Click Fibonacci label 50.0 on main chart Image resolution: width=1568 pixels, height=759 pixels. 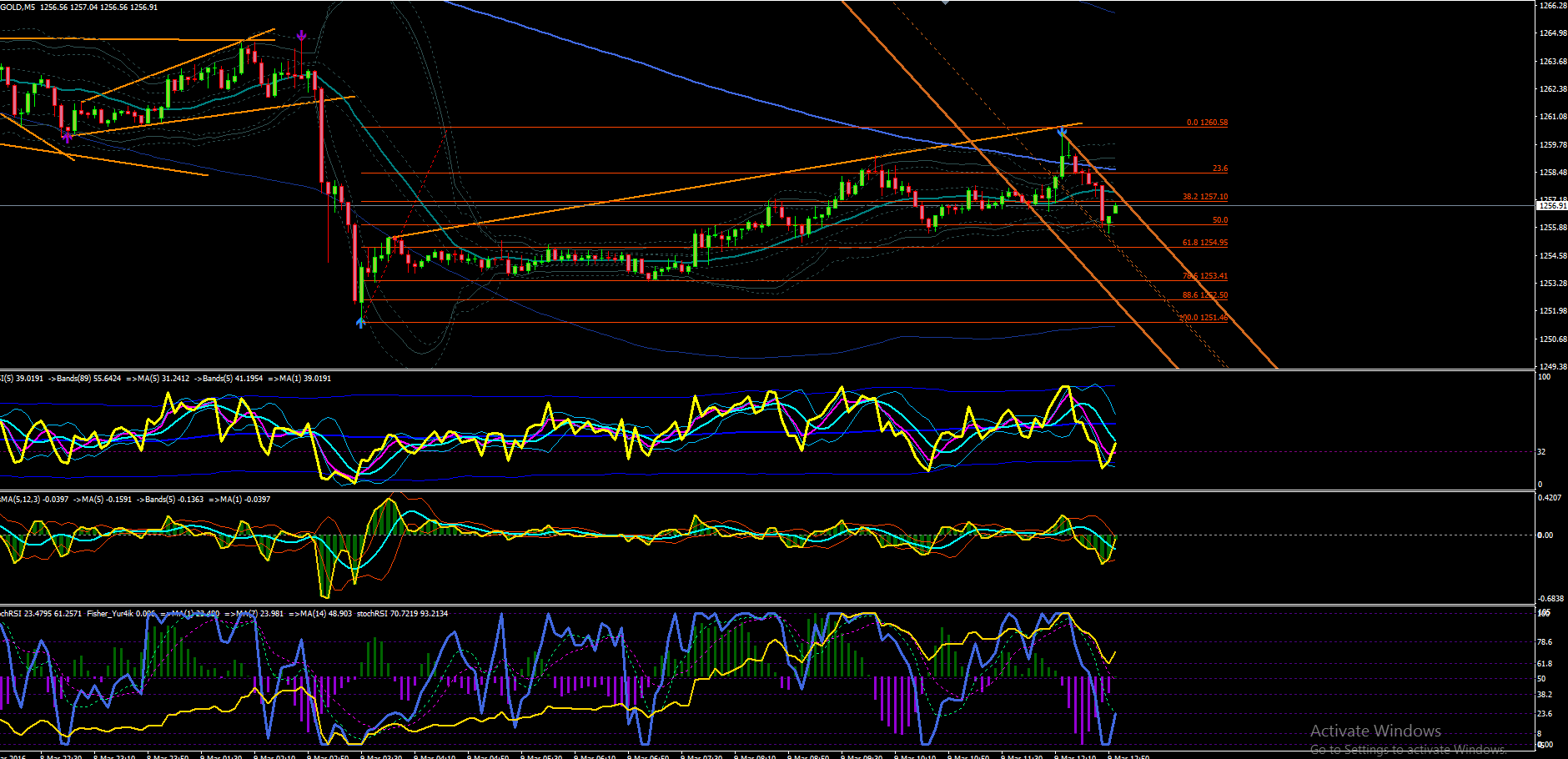1220,220
